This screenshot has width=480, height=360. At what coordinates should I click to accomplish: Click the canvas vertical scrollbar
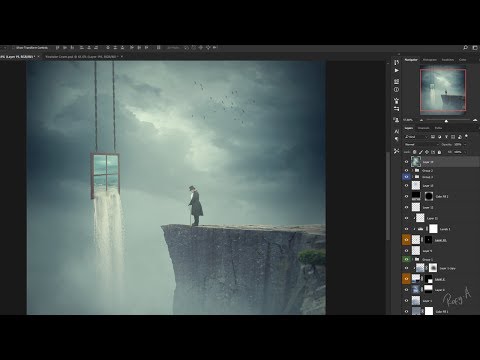pyautogui.click(x=388, y=196)
